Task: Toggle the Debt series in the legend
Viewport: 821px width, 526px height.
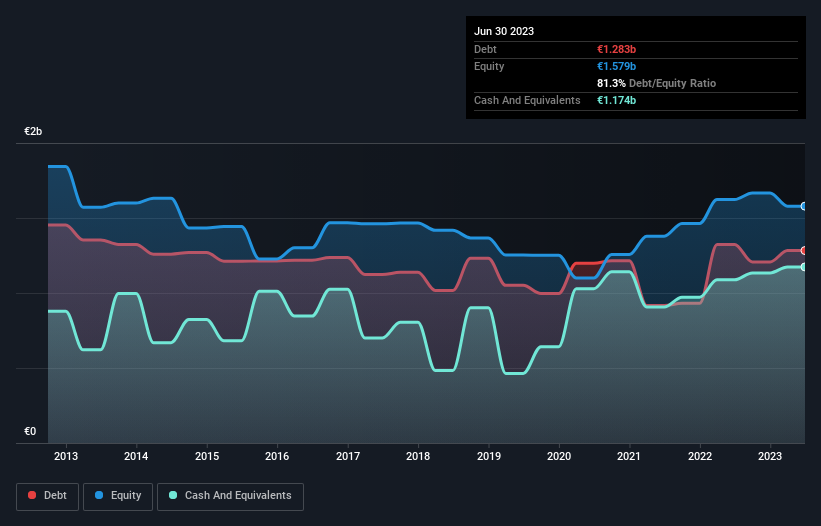Action: [48, 496]
